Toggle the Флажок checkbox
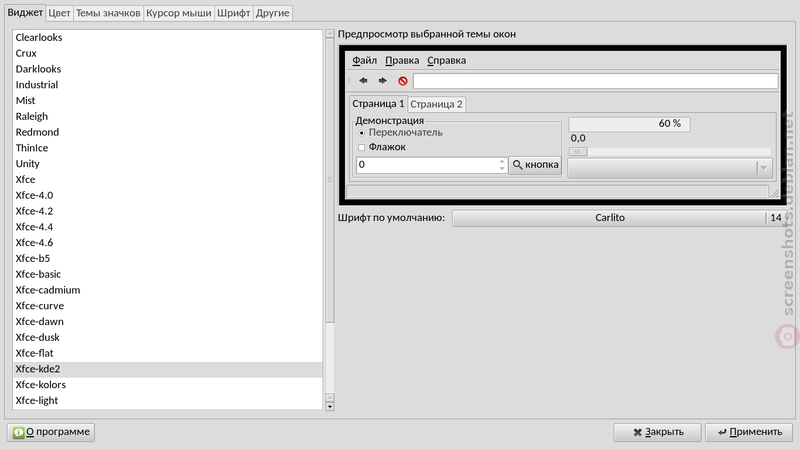 362,147
